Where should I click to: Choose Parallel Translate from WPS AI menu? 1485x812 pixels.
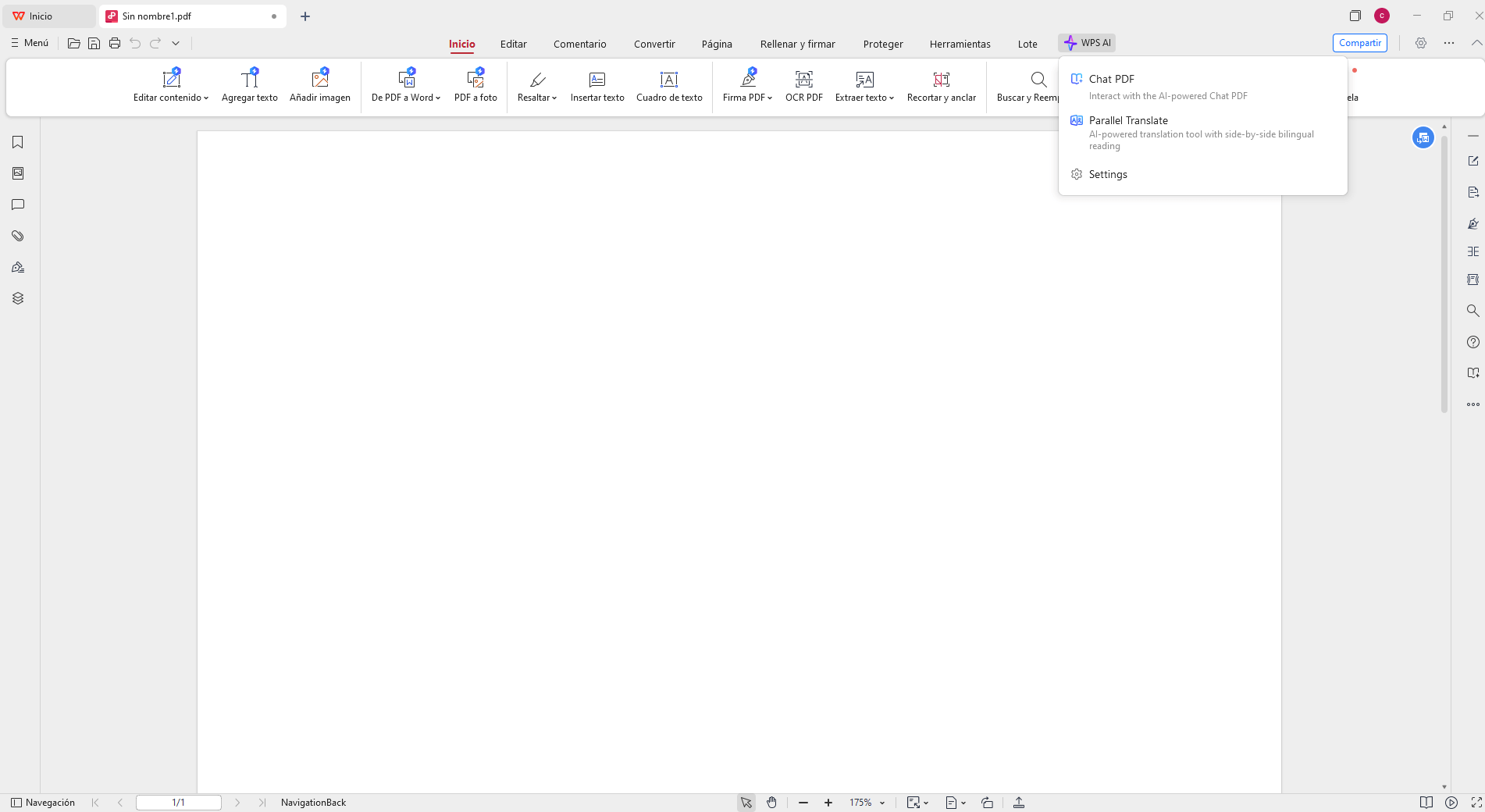1128,120
